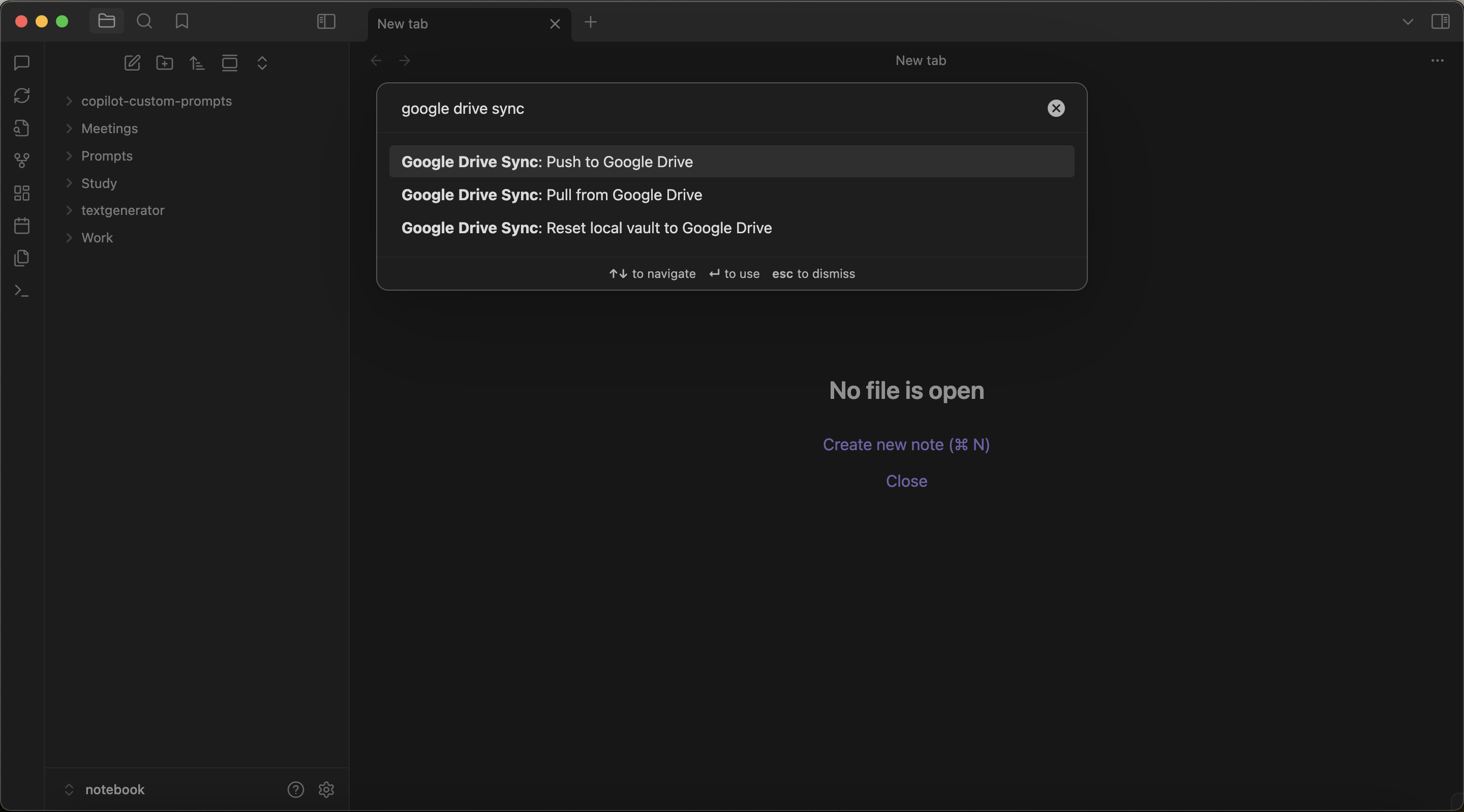The height and width of the screenshot is (812, 1464).
Task: Add a new tab with plus icon
Action: pyautogui.click(x=591, y=22)
